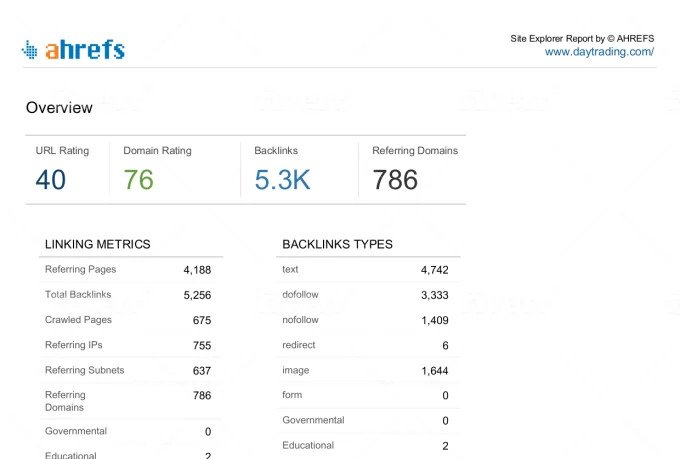
Task: Select the Overview heading
Action: [x=59, y=108]
